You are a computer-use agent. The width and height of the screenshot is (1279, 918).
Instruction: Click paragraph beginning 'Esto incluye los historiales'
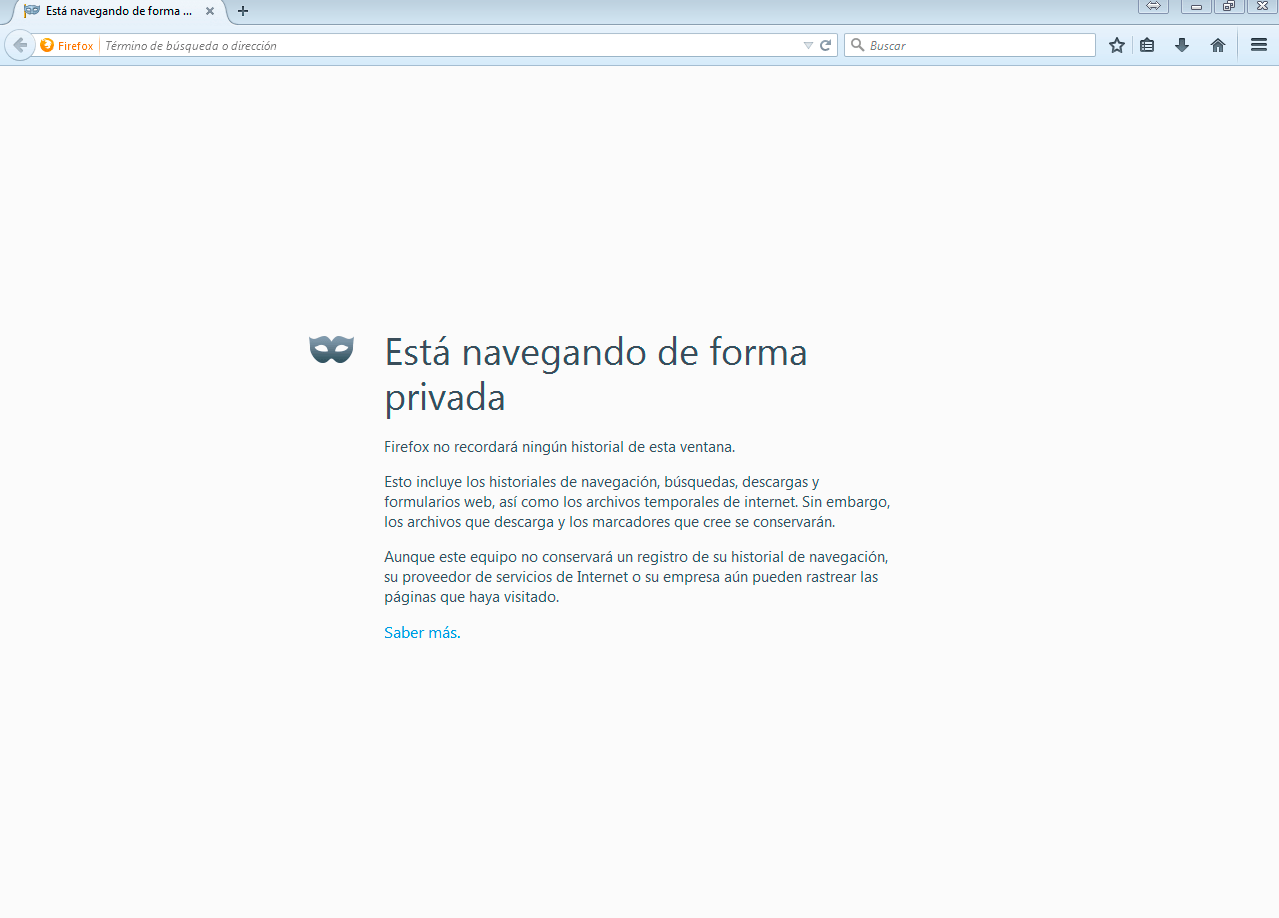coord(637,502)
